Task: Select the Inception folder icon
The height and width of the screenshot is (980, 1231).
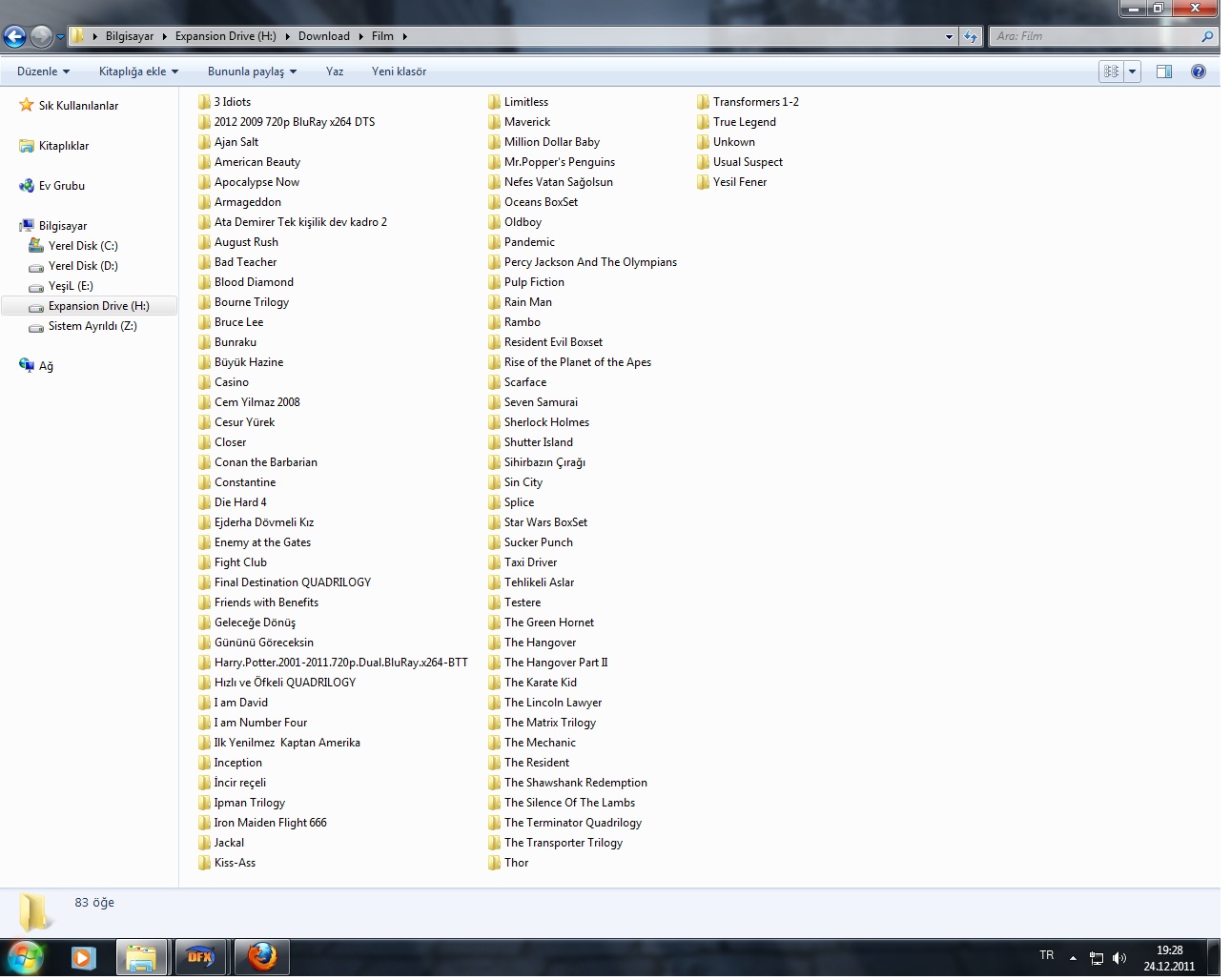Action: point(204,763)
